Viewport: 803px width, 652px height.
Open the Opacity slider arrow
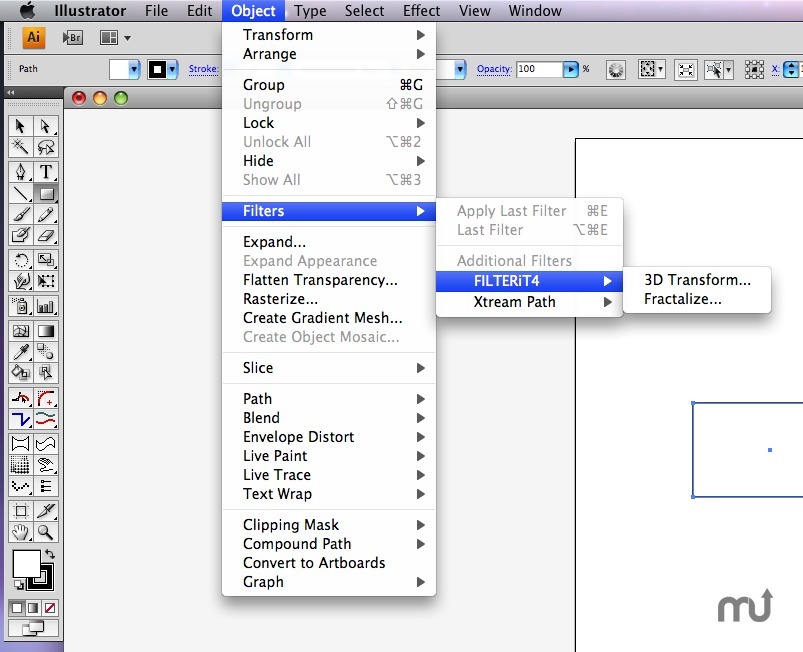[570, 69]
